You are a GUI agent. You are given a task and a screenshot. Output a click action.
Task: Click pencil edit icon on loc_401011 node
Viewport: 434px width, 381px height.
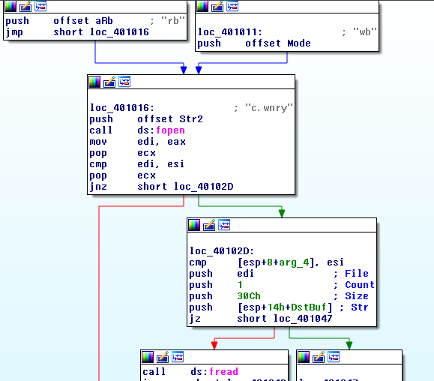click(x=217, y=6)
